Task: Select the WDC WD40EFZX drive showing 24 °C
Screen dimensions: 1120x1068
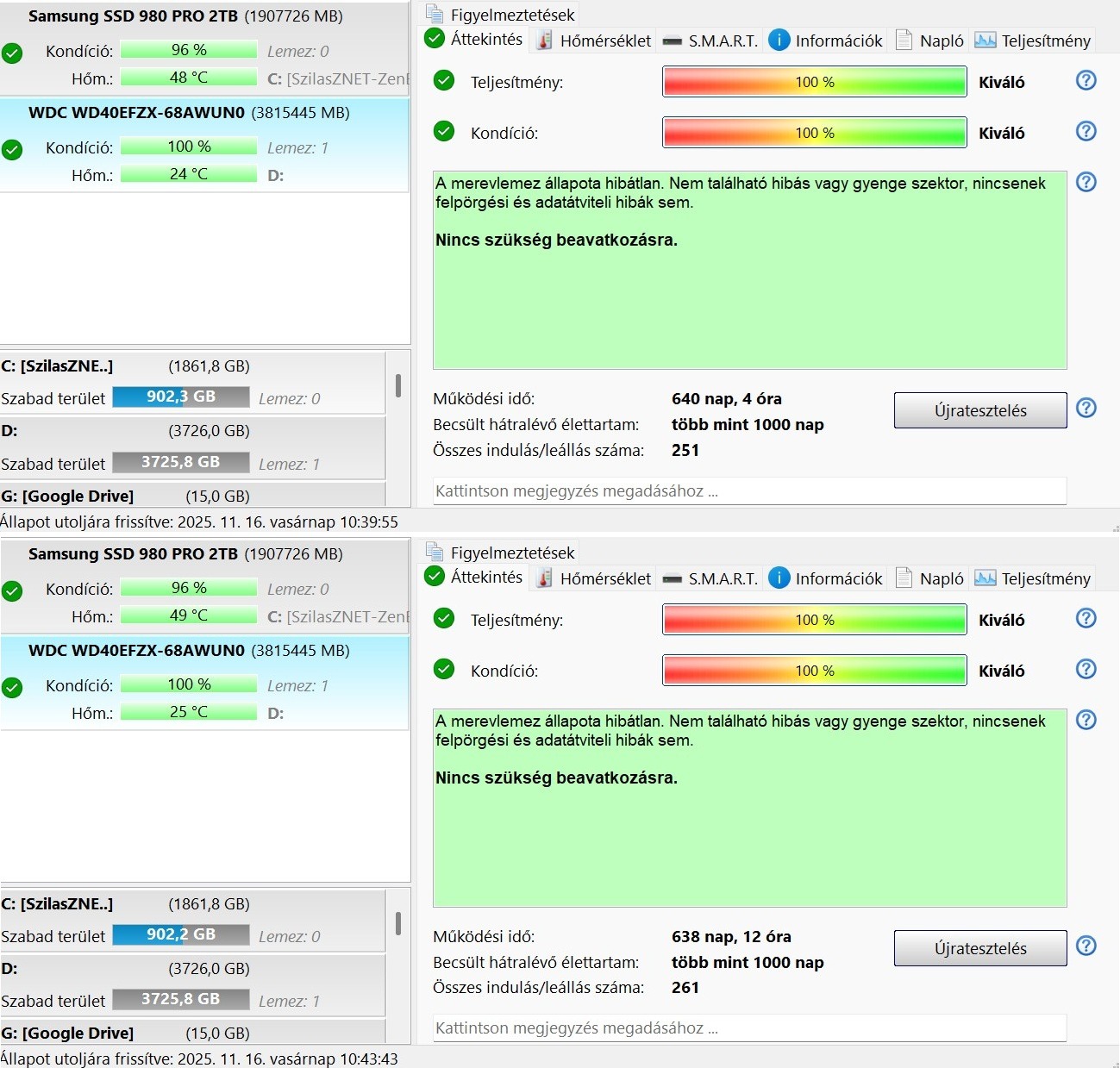Action: 204,144
